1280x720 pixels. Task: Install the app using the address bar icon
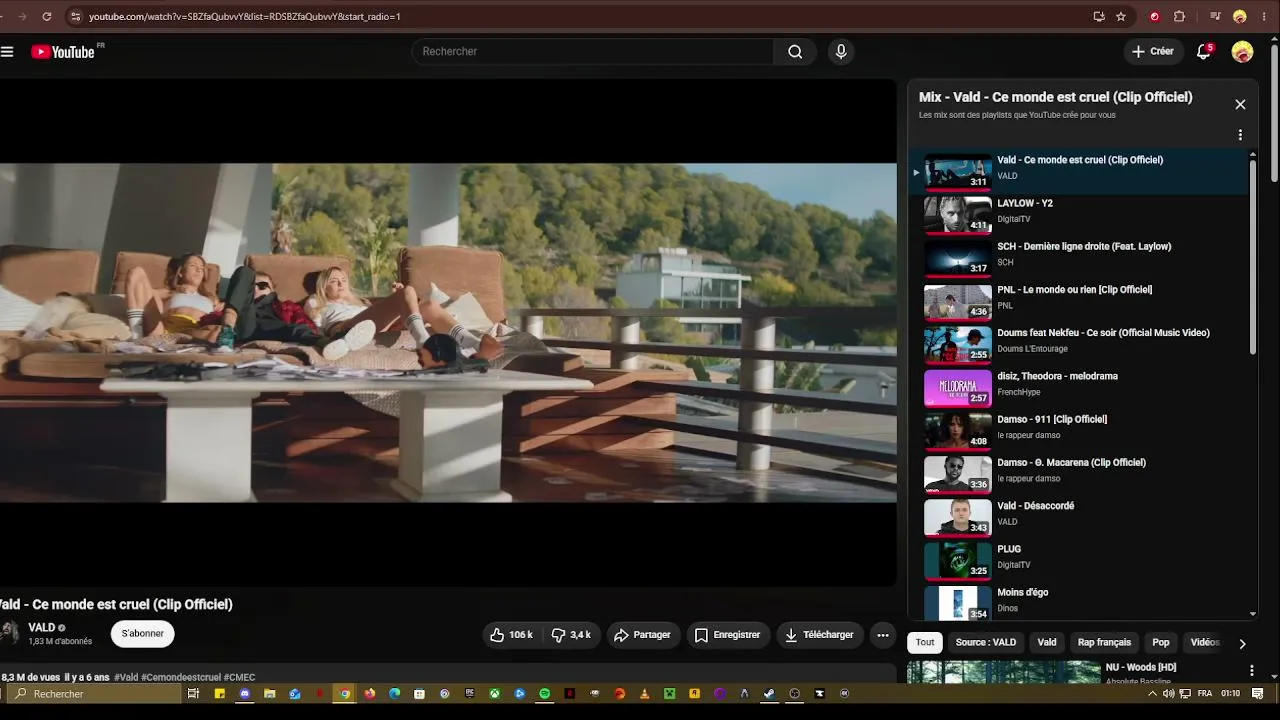click(1099, 17)
